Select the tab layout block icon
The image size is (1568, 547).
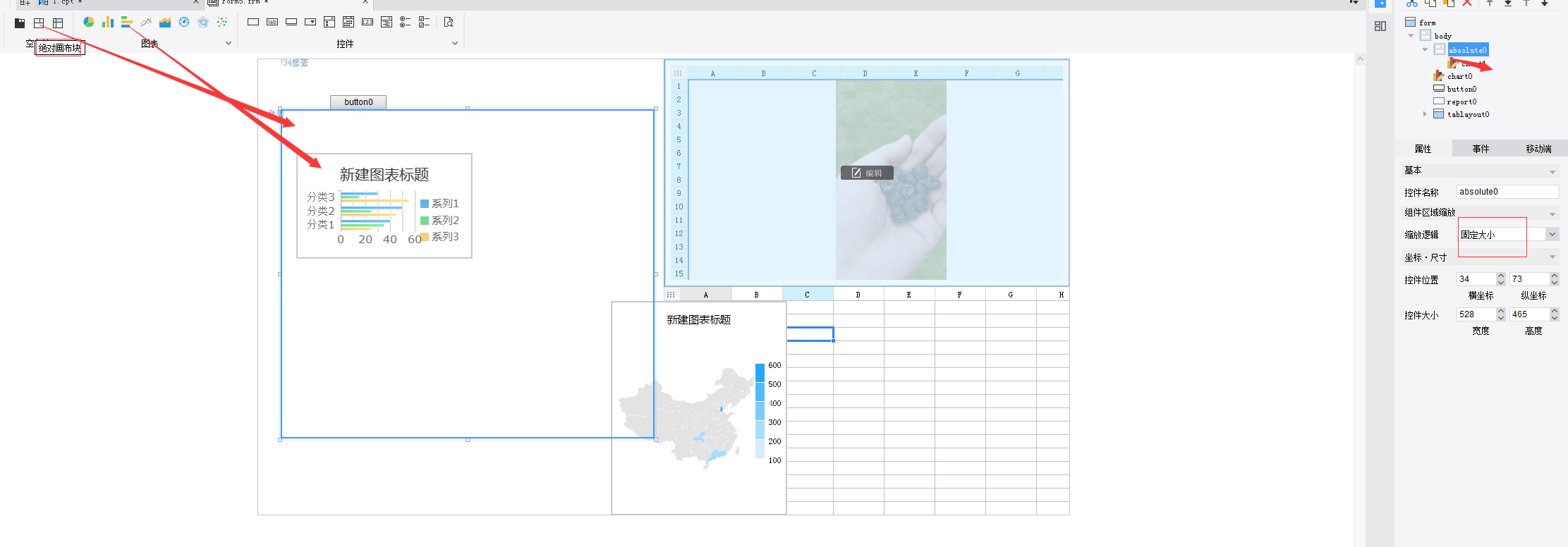point(58,23)
